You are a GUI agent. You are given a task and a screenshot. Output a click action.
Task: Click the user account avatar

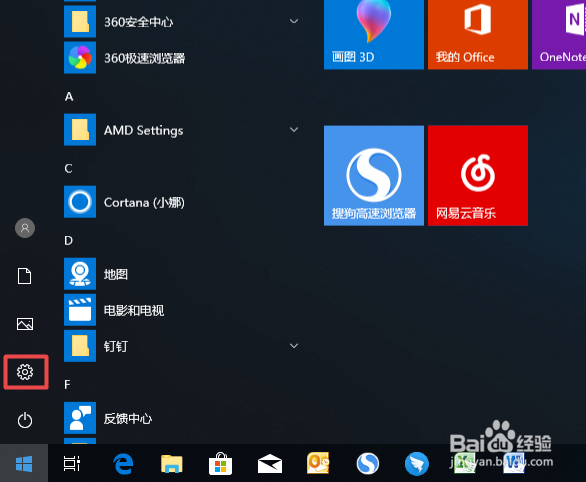[x=25, y=228]
